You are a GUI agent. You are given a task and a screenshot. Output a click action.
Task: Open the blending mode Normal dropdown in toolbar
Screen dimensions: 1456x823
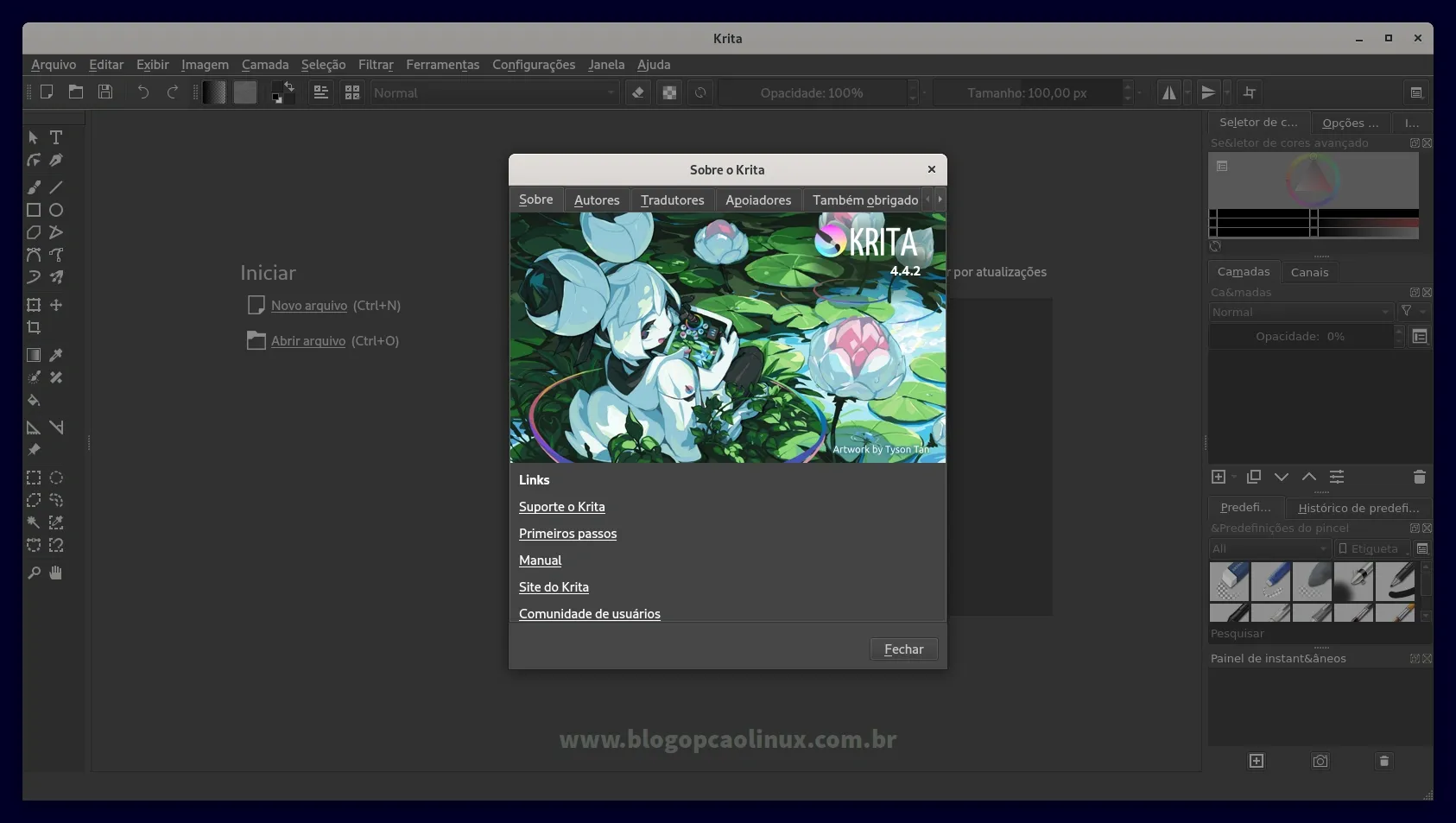tap(495, 92)
